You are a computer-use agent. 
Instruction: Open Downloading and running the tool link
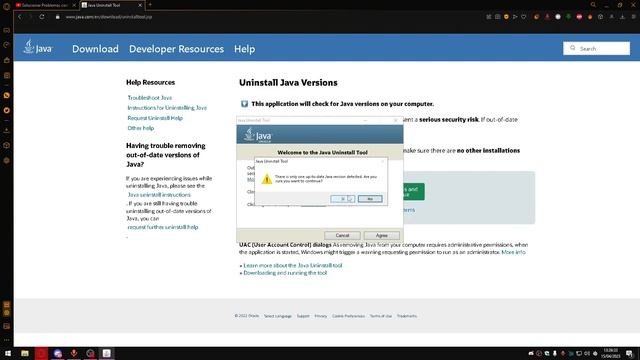click(x=285, y=273)
